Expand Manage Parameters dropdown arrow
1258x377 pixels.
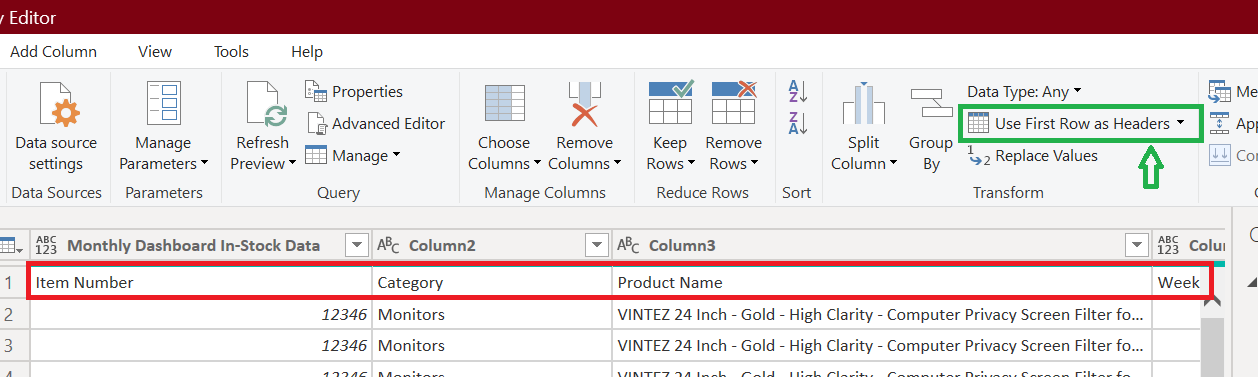pos(204,164)
